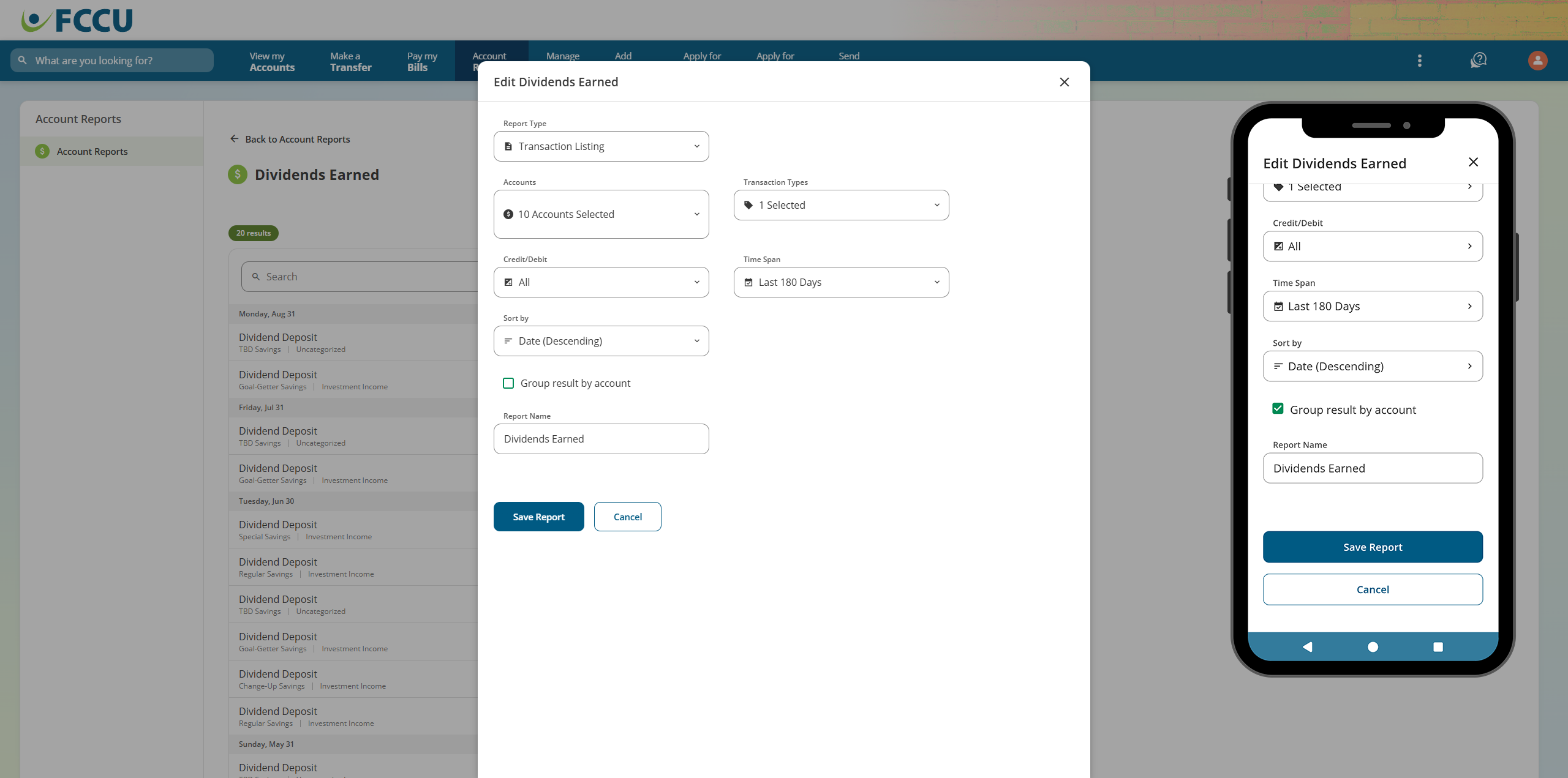Tap Cancel on the phone preview

[x=1373, y=589]
